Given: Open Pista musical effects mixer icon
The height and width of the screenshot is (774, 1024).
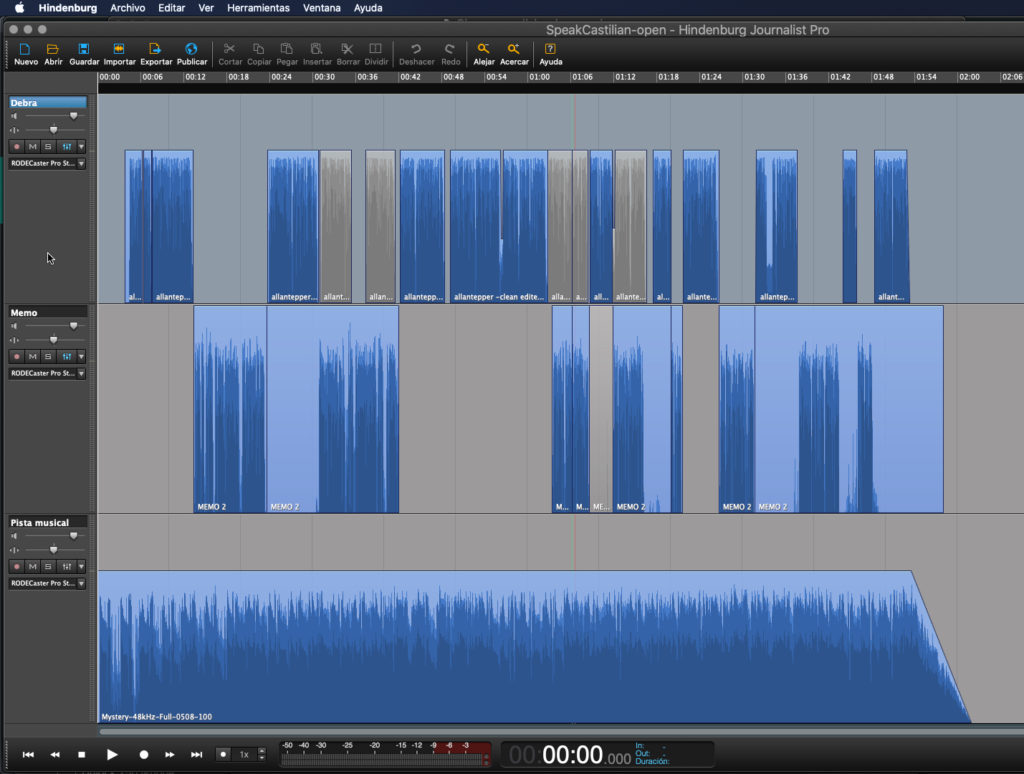Looking at the screenshot, I should click(x=67, y=566).
